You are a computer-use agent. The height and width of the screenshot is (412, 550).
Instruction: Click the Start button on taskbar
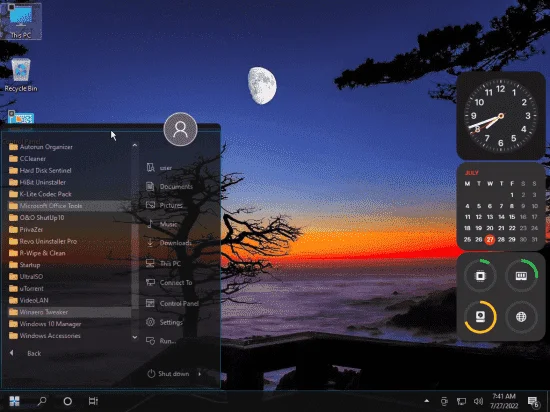tap(15, 401)
